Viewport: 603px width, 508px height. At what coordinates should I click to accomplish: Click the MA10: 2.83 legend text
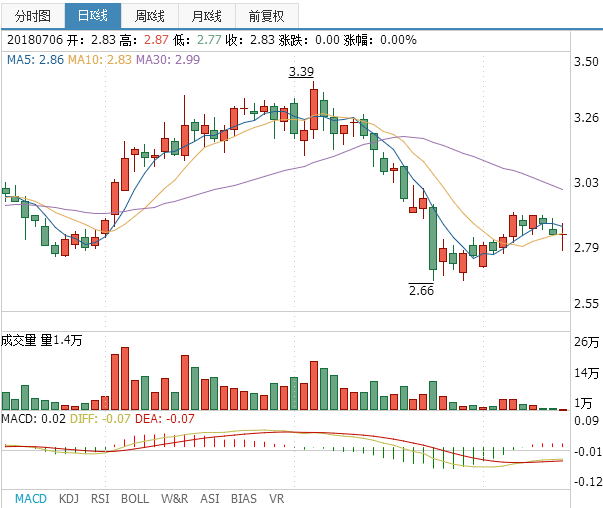coord(100,60)
